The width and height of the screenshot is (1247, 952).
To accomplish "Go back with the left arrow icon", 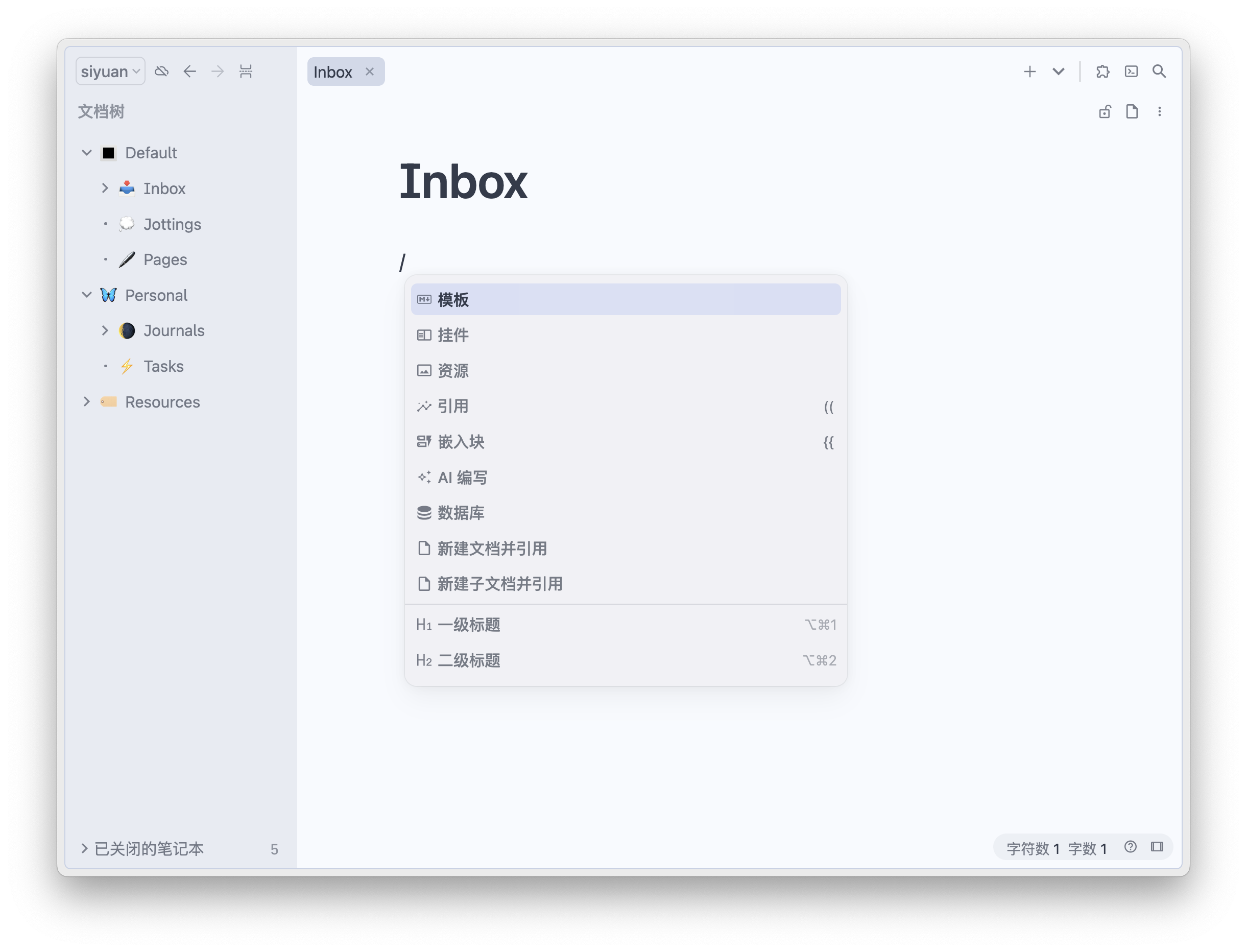I will 190,72.
